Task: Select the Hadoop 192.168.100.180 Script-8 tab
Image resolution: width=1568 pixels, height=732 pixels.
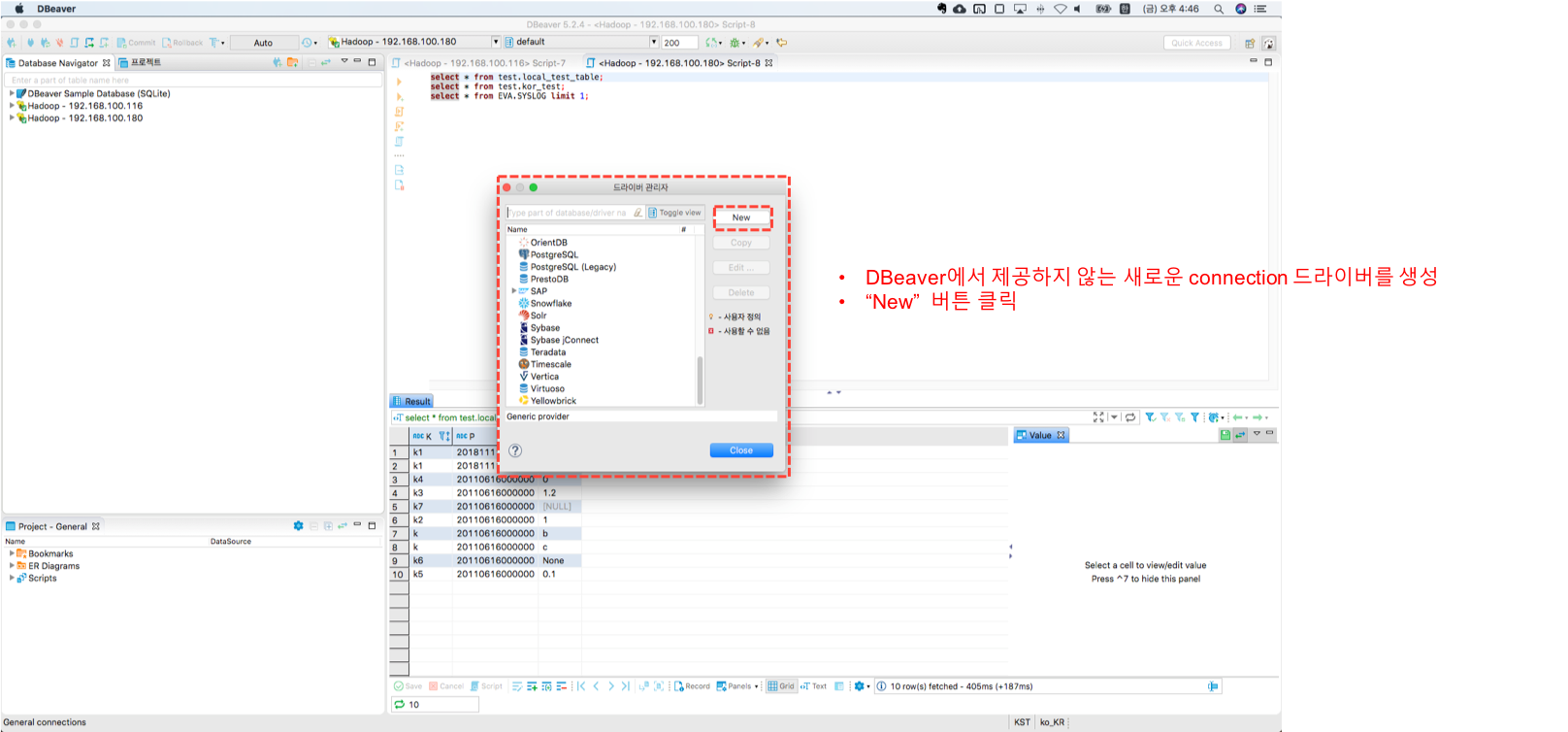Action: click(679, 63)
